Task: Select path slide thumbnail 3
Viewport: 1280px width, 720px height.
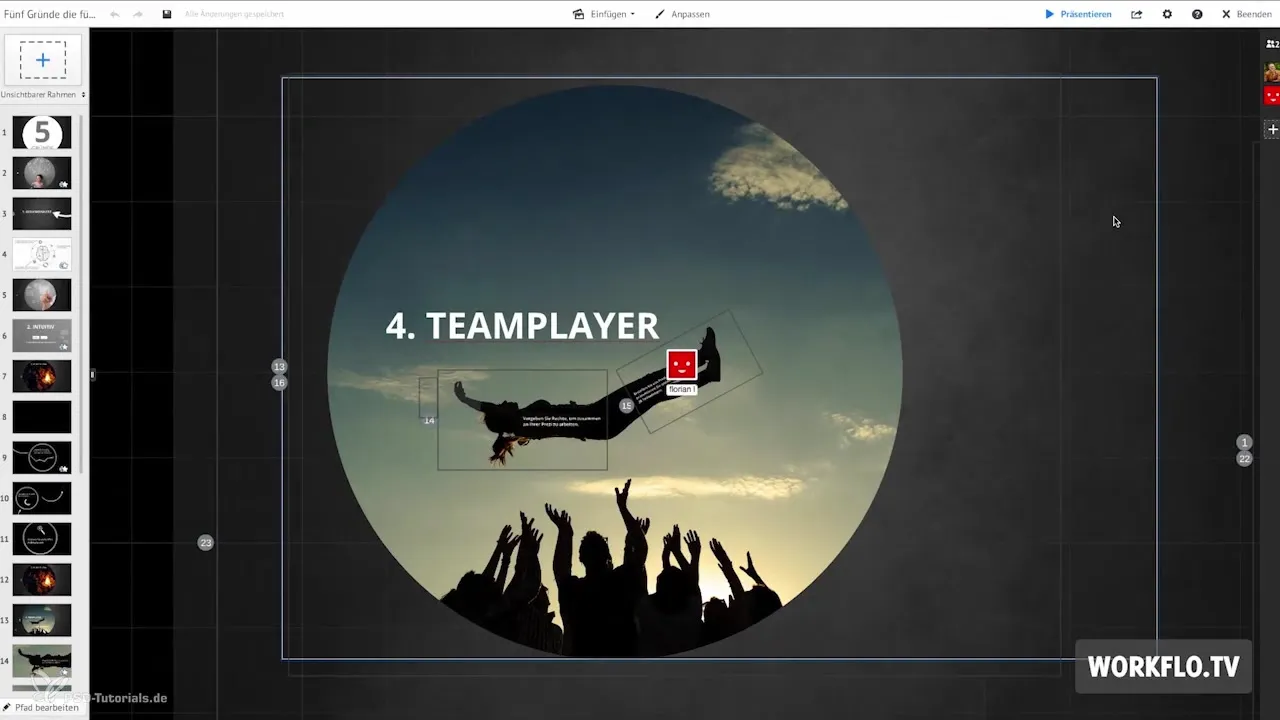Action: coord(42,214)
